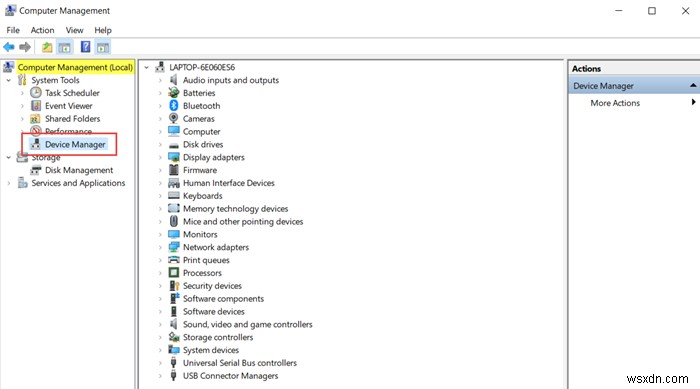The image size is (700, 389).
Task: Open the Action menu
Action: (42, 30)
